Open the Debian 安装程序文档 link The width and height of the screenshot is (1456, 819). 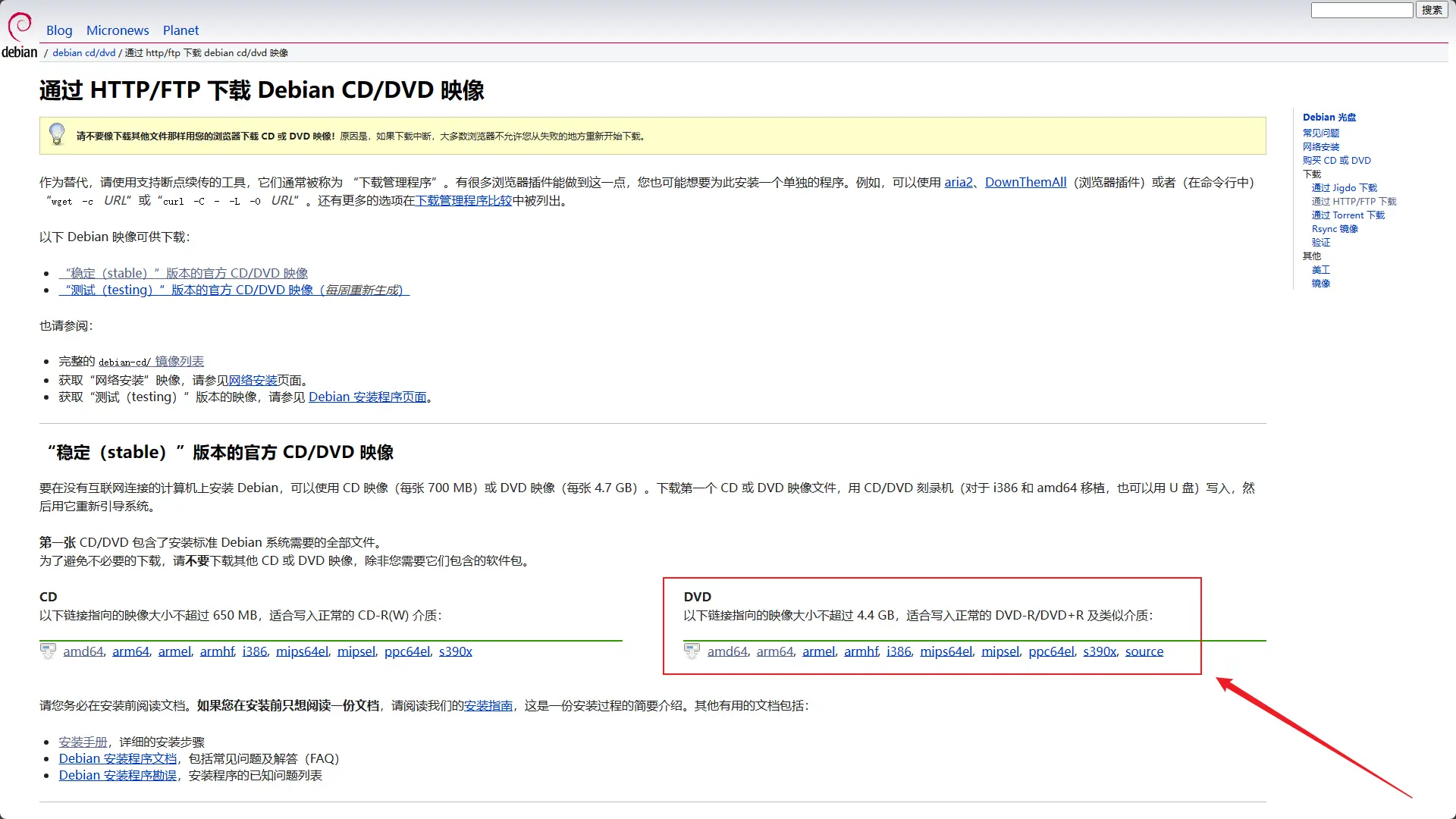click(x=118, y=759)
